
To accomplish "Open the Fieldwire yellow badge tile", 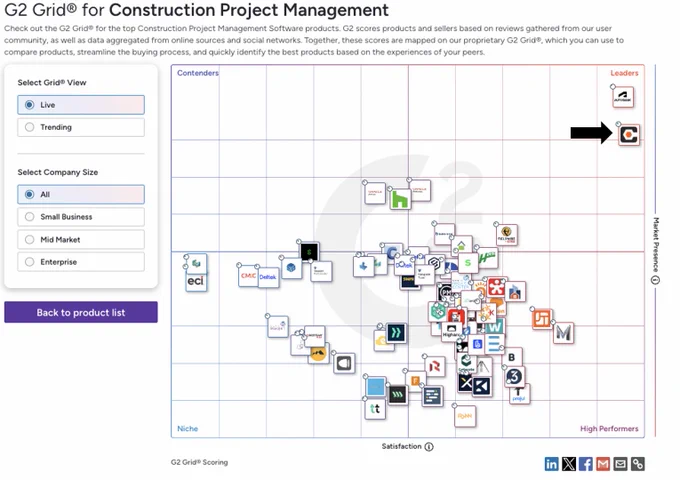I will click(507, 234).
